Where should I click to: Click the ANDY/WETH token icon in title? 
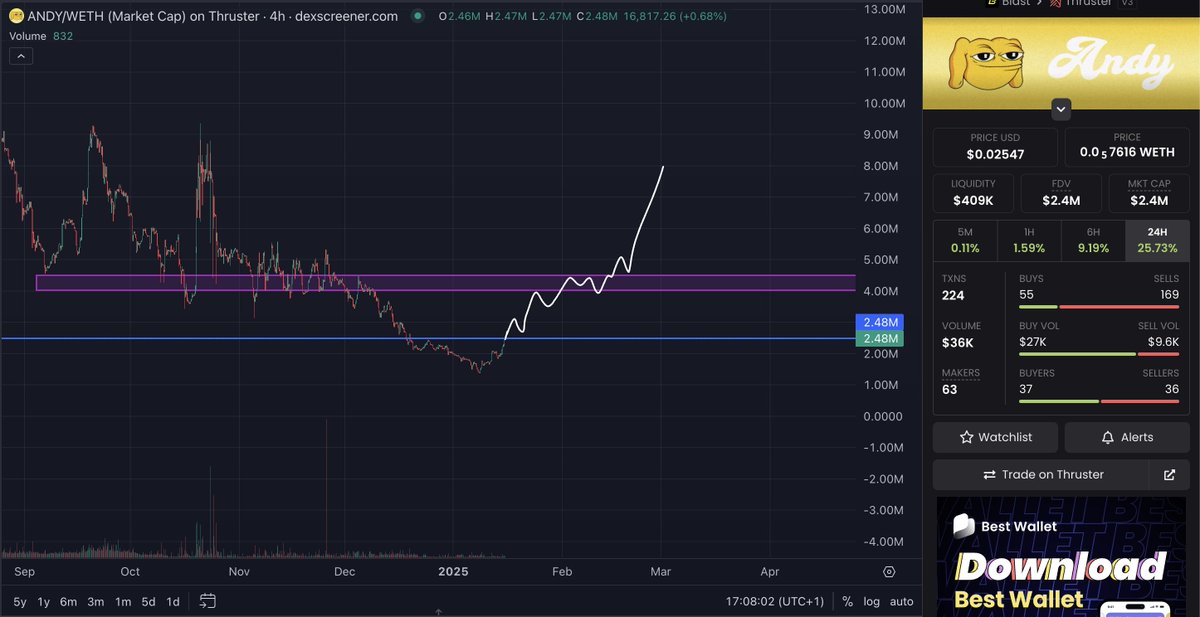[x=16, y=16]
